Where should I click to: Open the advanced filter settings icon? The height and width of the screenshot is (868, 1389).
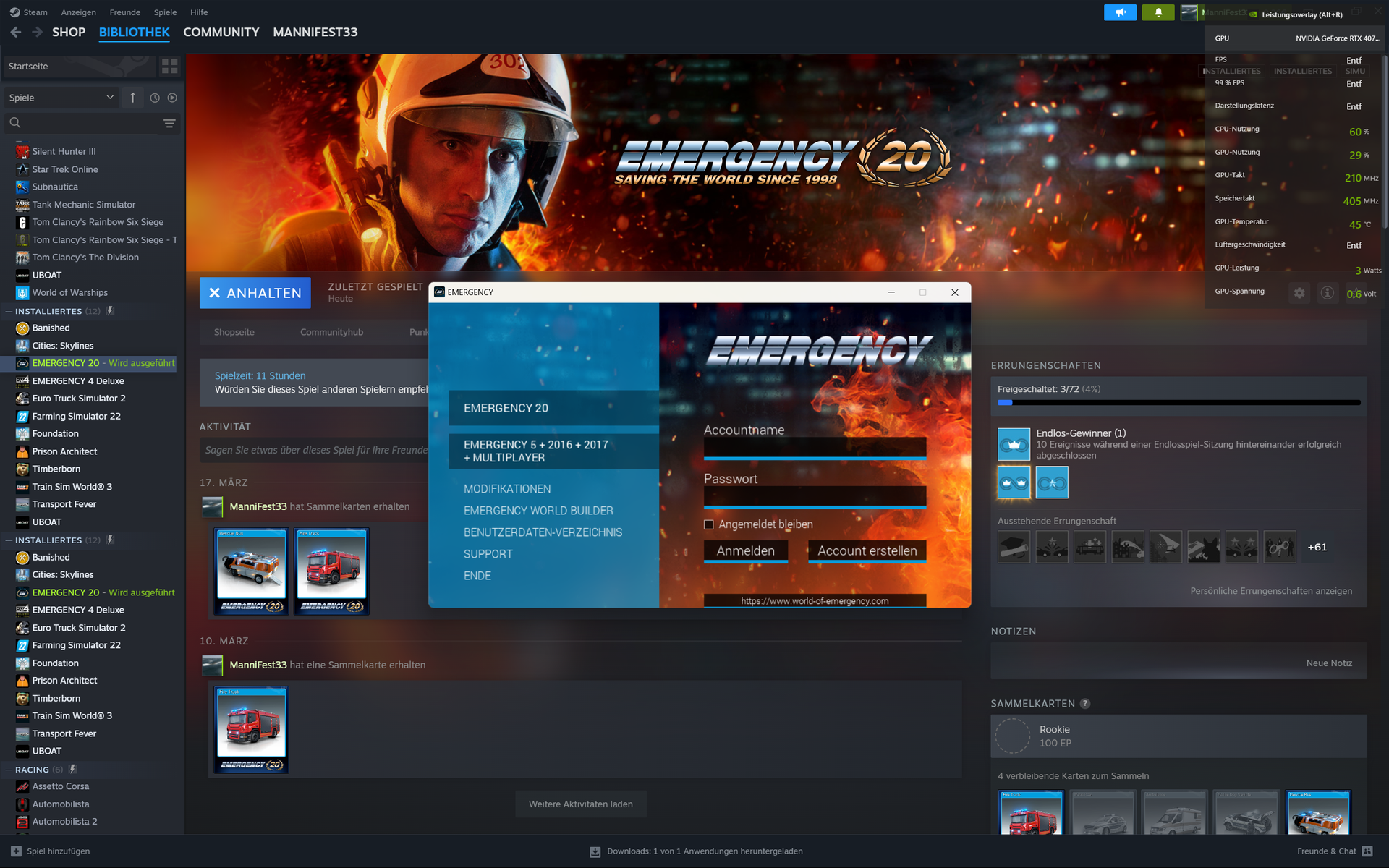pos(169,124)
